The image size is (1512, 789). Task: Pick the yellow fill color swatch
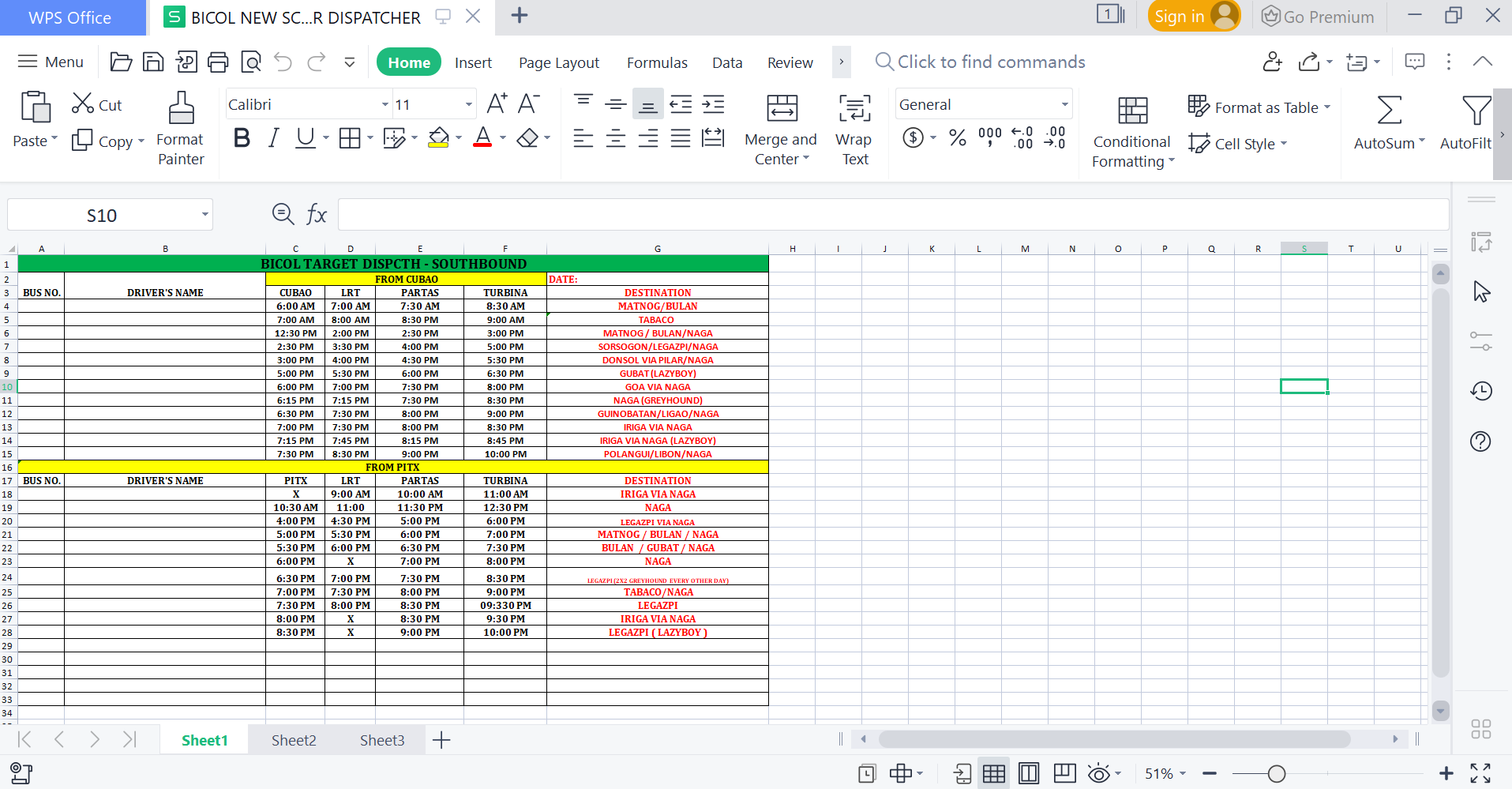point(438,139)
